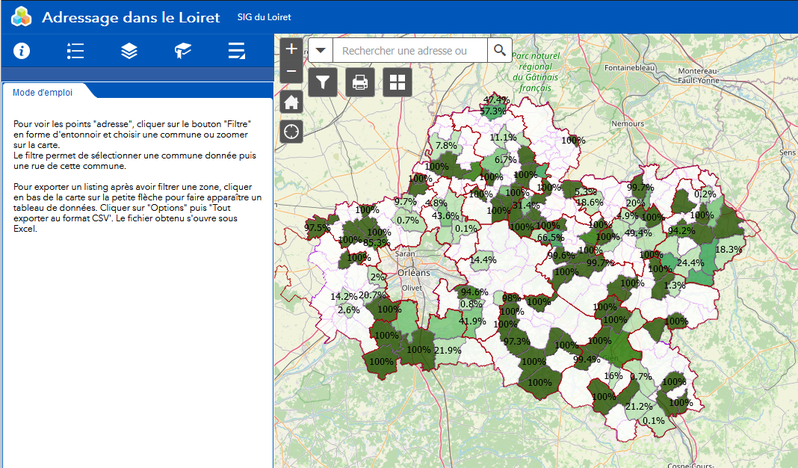This screenshot has width=798, height=468.
Task: Open the basemap gallery grid icon
Action: tap(397, 83)
